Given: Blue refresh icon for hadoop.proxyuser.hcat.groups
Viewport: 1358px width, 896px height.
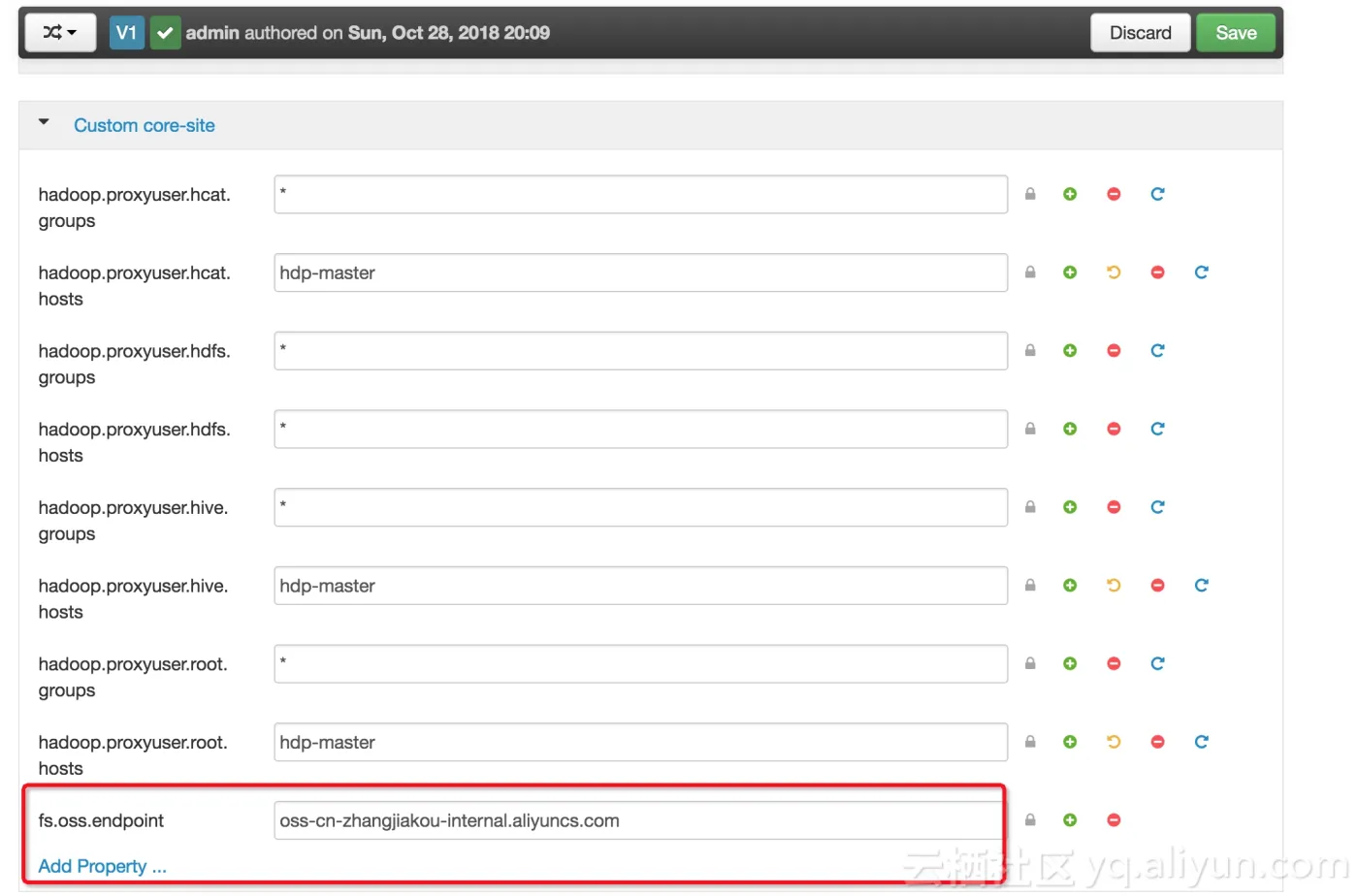Looking at the screenshot, I should point(1157,194).
